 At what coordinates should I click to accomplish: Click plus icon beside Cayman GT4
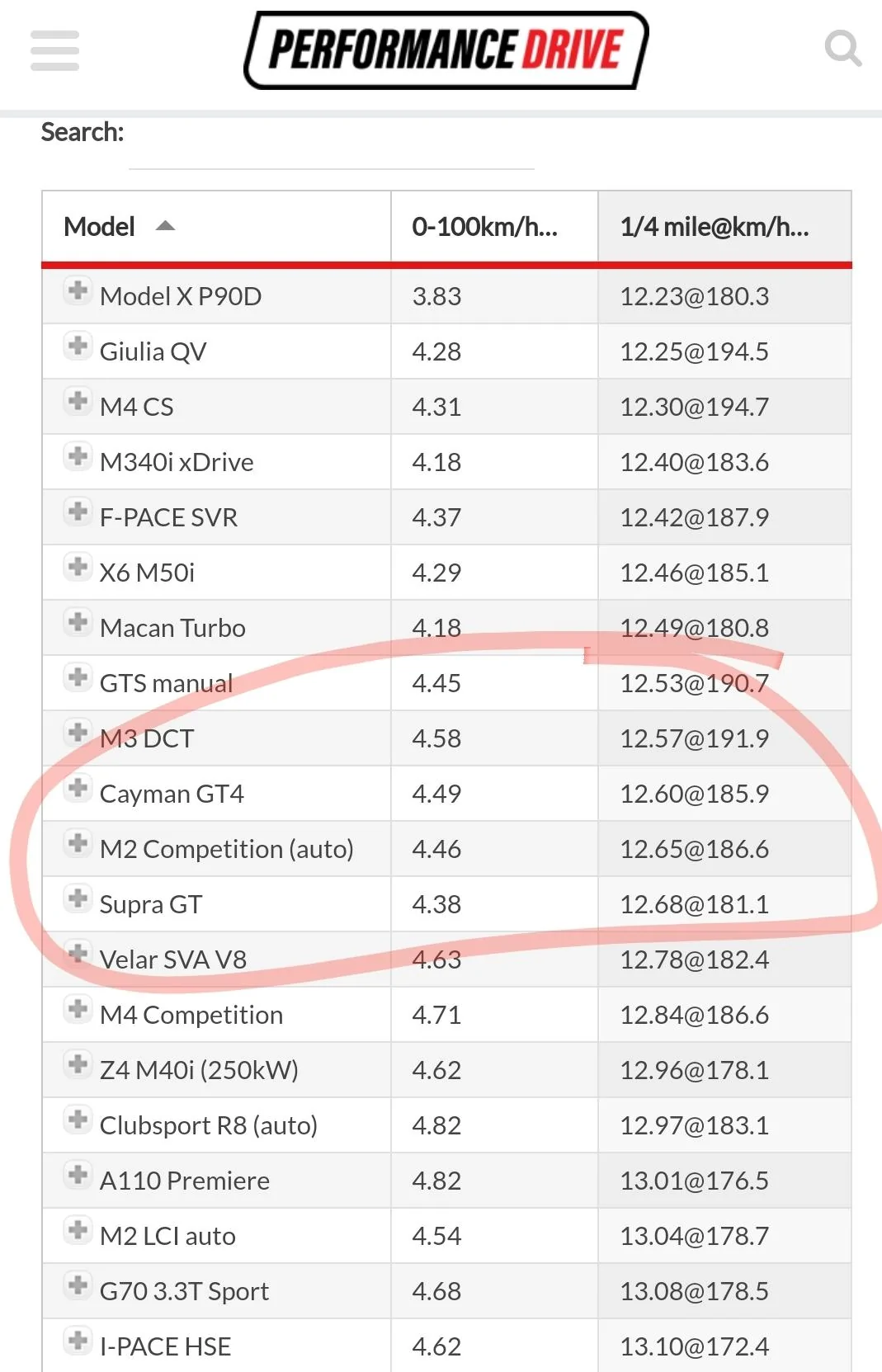point(78,788)
